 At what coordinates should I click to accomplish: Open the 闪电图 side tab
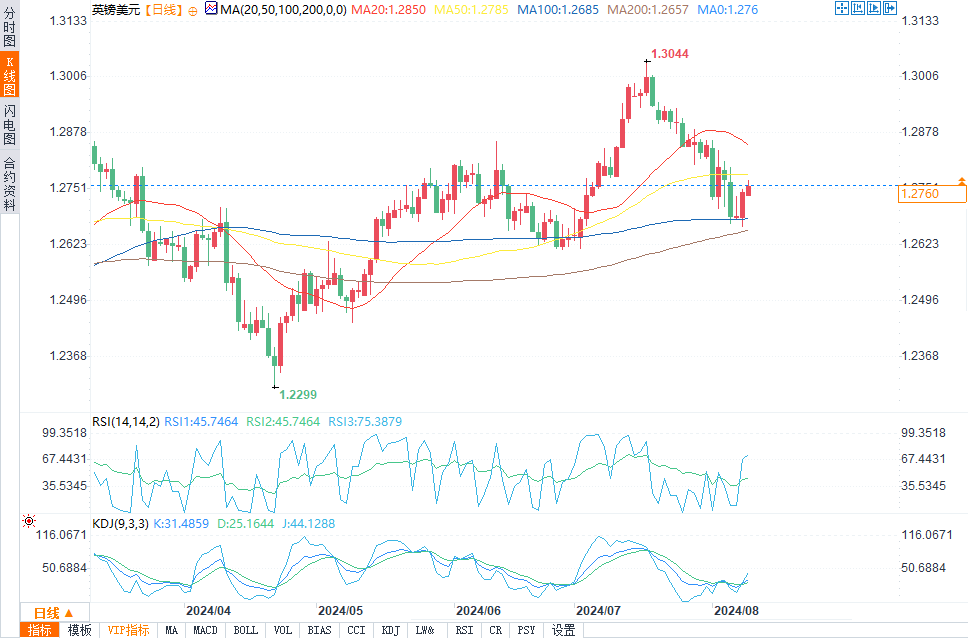point(9,124)
